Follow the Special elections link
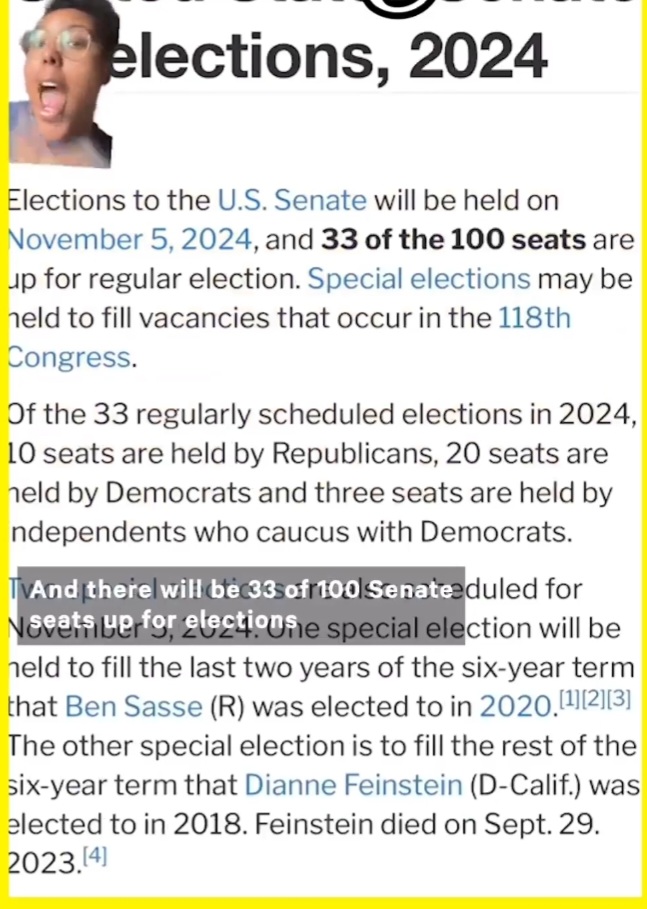Viewport: 647px width, 909px height. tap(418, 279)
